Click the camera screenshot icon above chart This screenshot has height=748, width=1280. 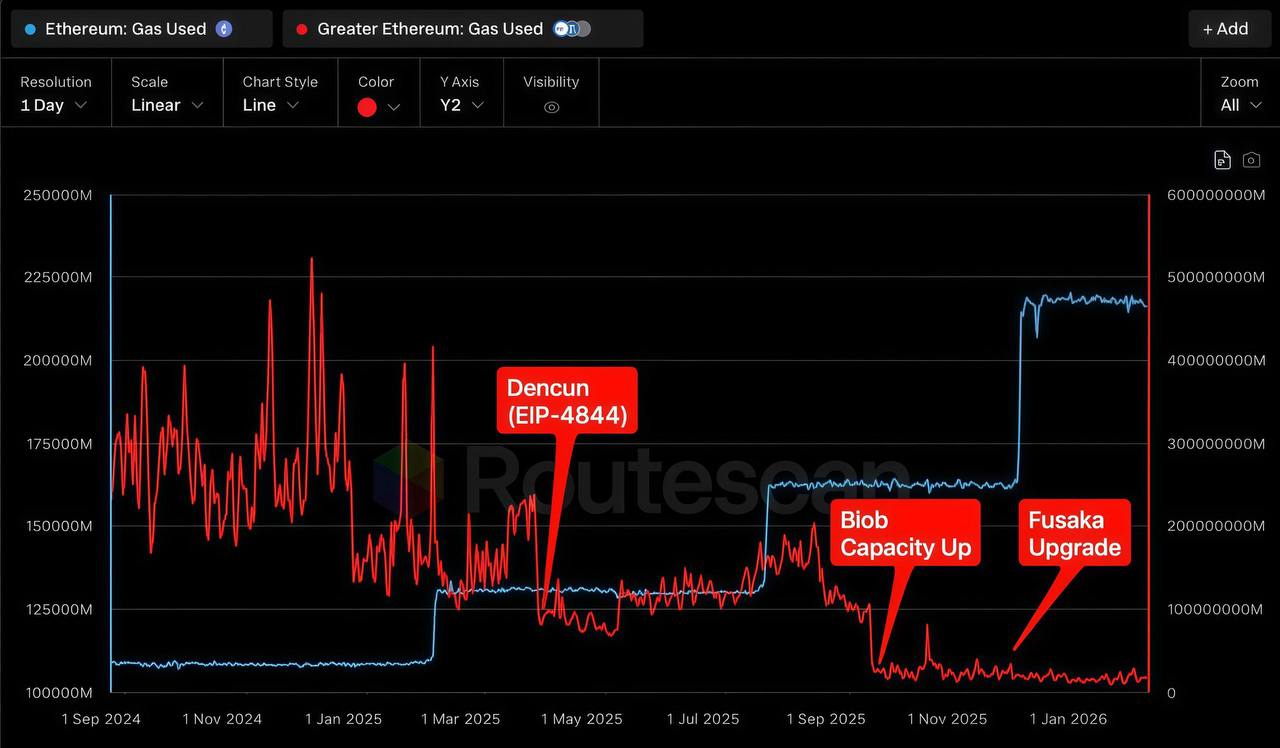[x=1251, y=160]
